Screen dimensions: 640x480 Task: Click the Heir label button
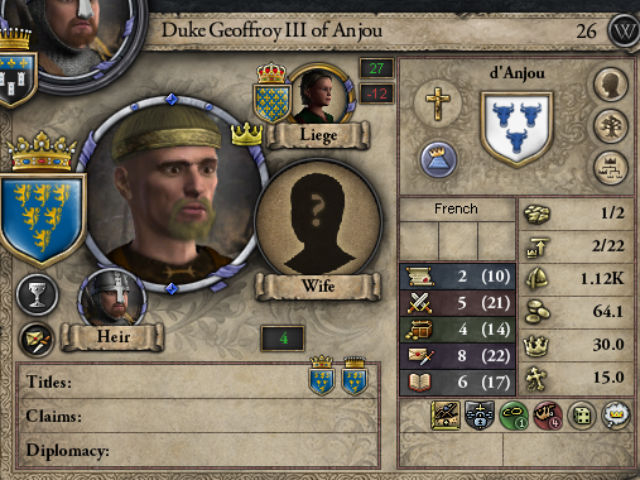point(113,337)
